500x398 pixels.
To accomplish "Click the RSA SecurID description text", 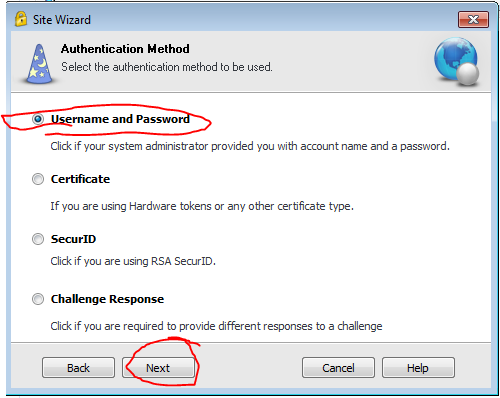I will [133, 261].
